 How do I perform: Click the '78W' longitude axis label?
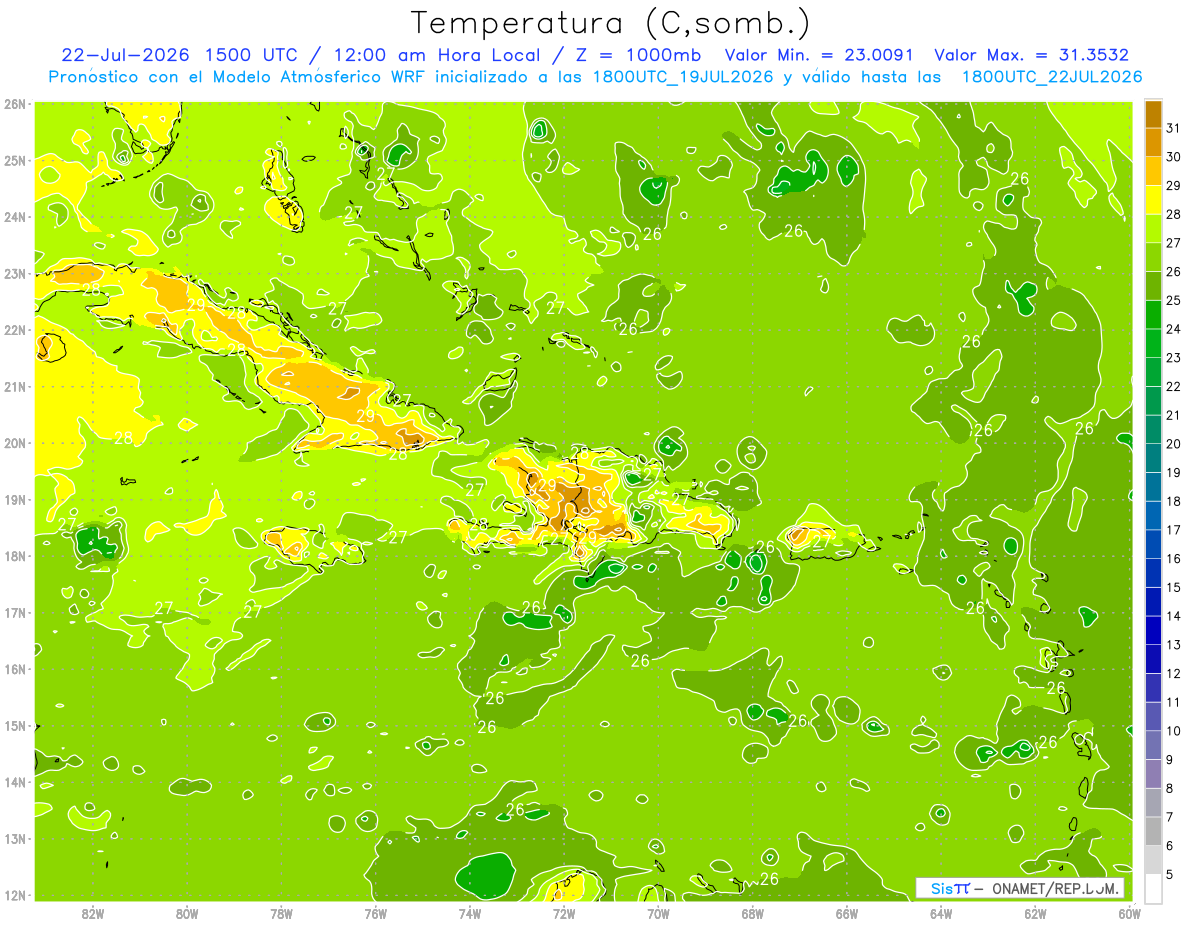tap(281, 913)
